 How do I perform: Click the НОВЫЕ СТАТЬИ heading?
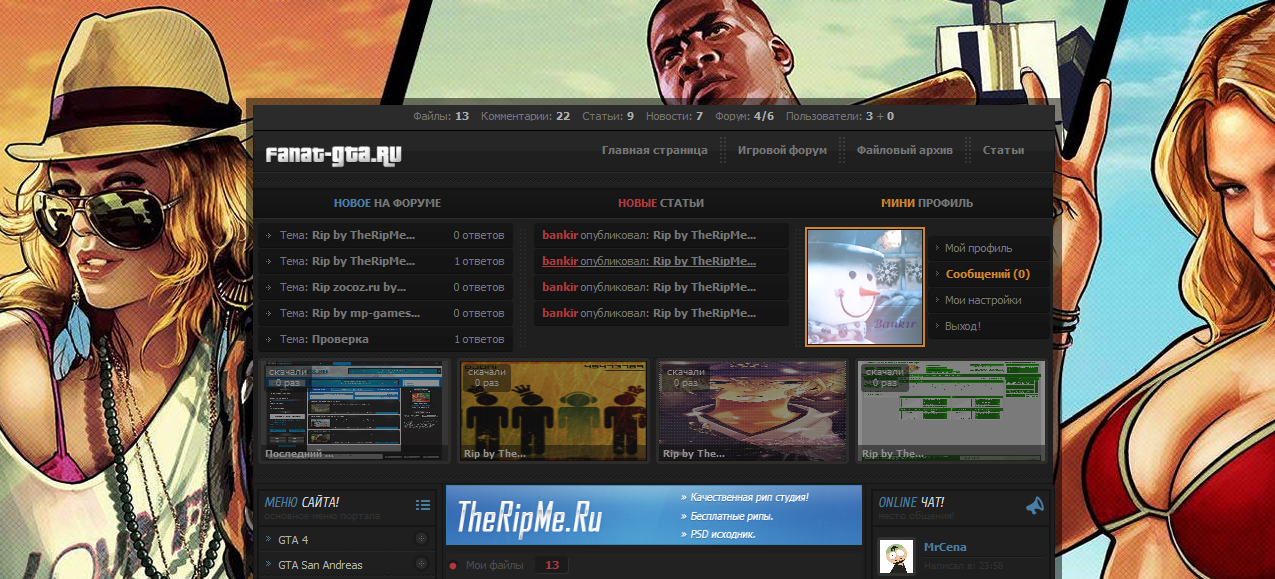[661, 203]
